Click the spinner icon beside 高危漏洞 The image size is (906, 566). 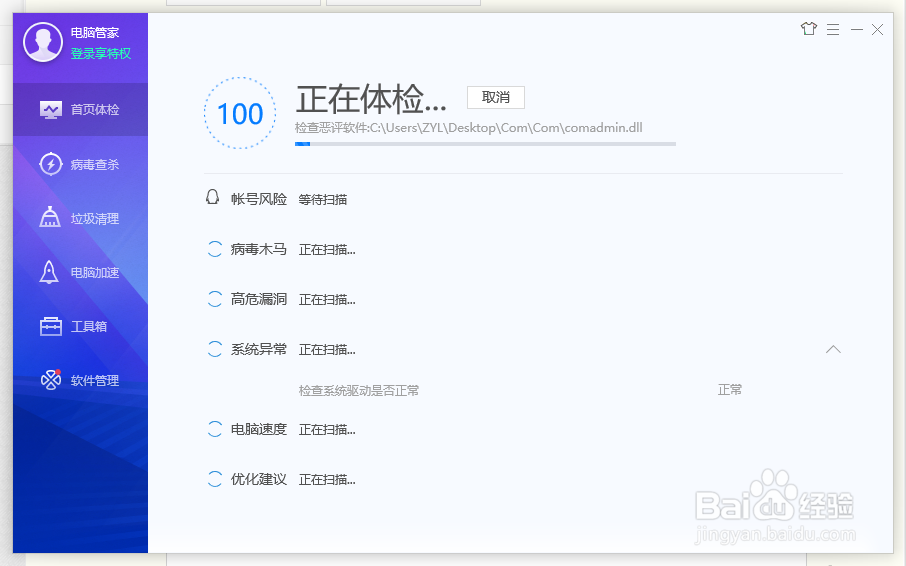tap(214, 299)
